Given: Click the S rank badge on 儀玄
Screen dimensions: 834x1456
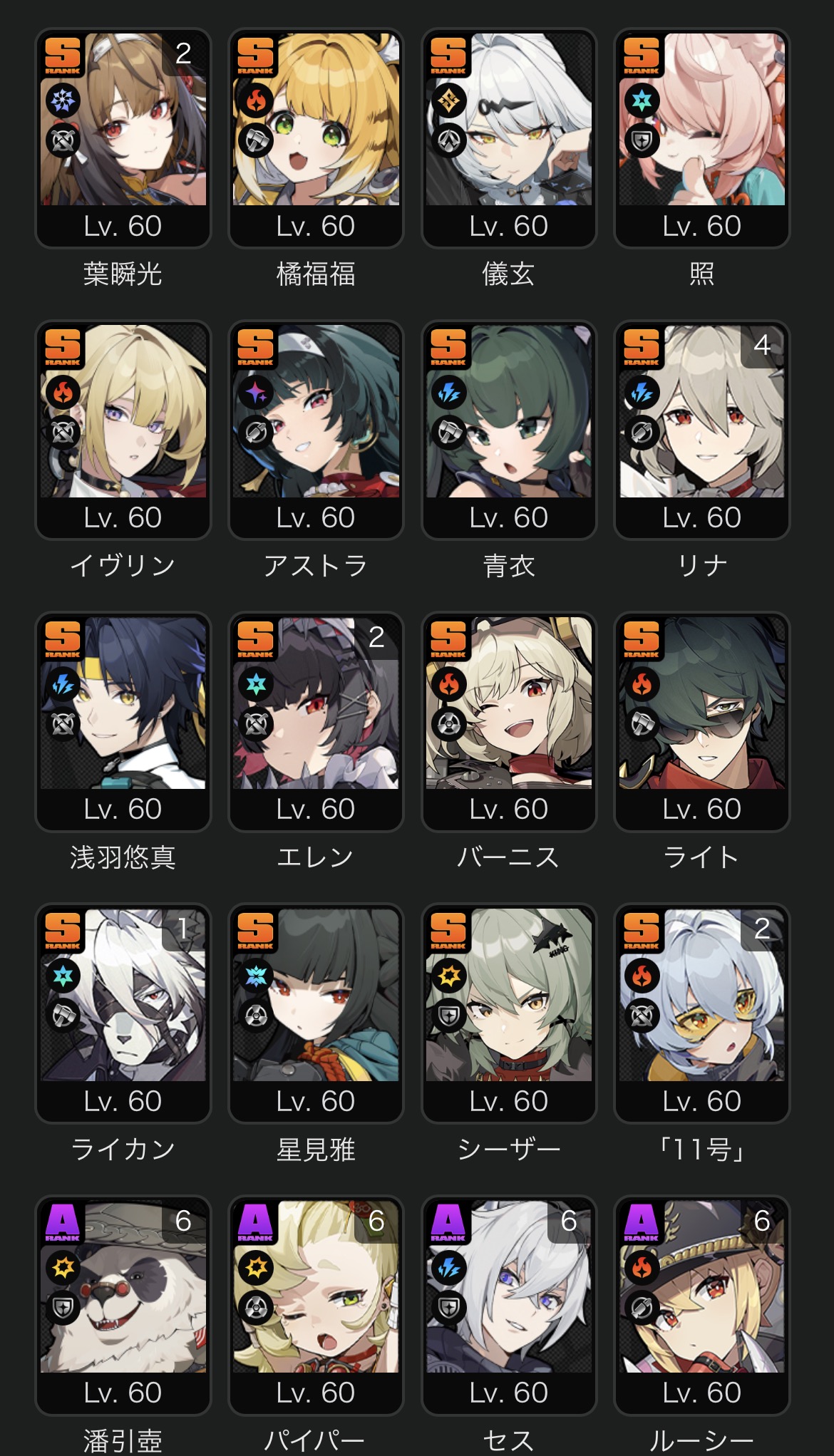Looking at the screenshot, I should click(x=448, y=55).
